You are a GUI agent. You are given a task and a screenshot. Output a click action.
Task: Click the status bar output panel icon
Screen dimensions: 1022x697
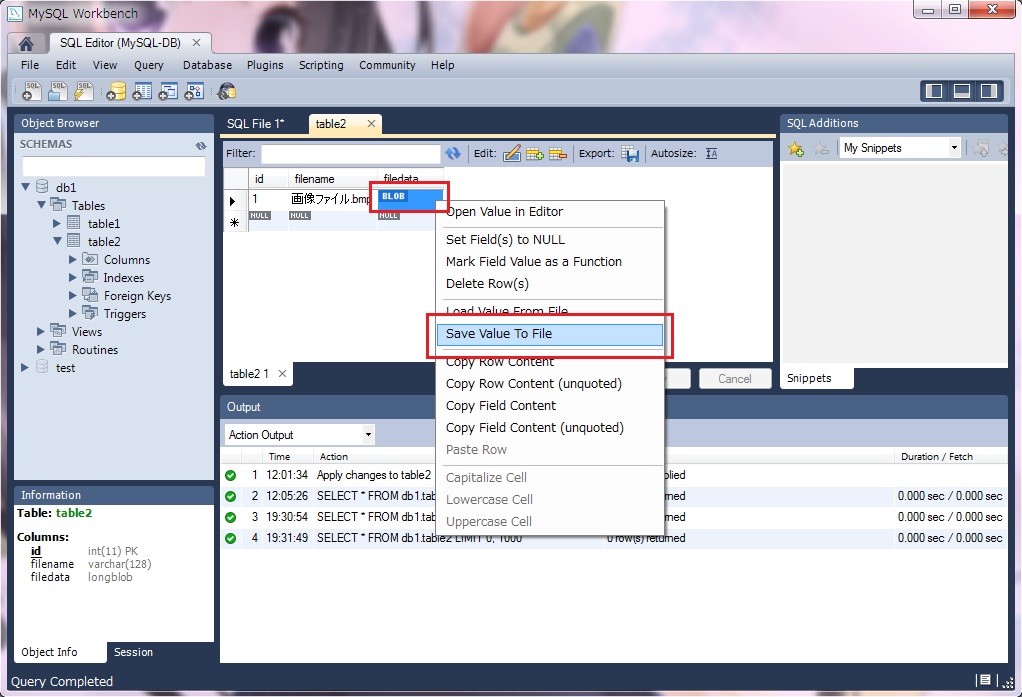[x=984, y=681]
